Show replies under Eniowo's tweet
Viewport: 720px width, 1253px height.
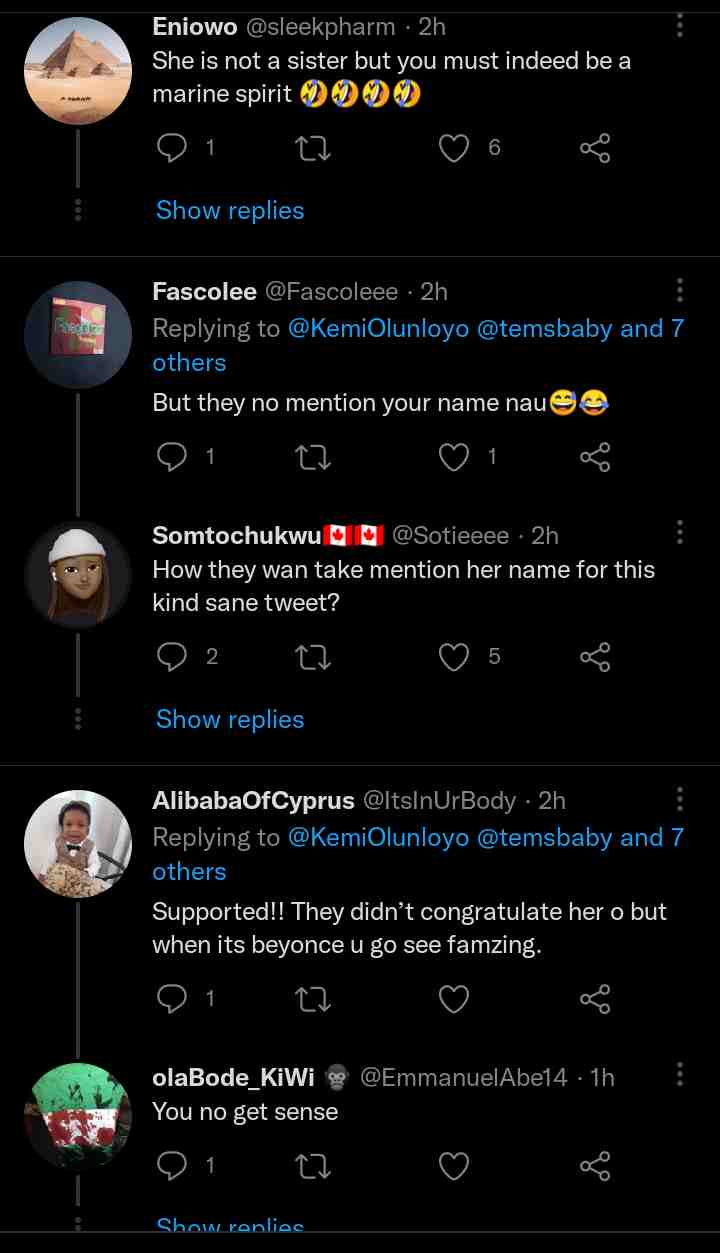click(x=230, y=211)
